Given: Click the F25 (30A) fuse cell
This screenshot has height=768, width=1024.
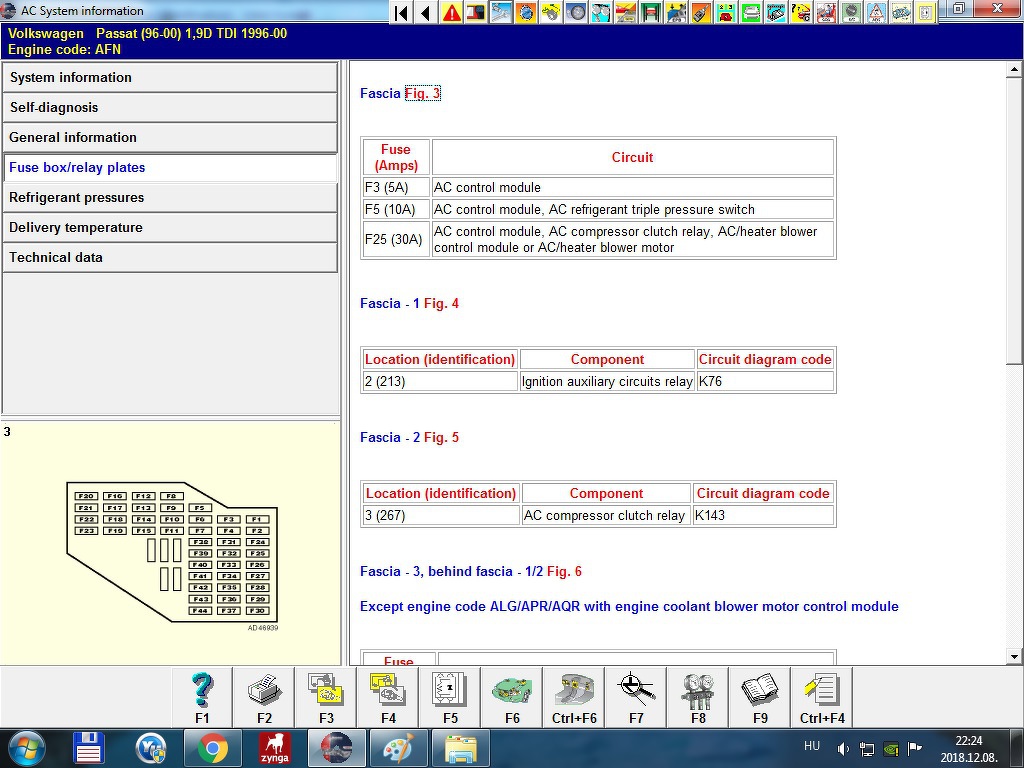Looking at the screenshot, I should (x=396, y=239).
